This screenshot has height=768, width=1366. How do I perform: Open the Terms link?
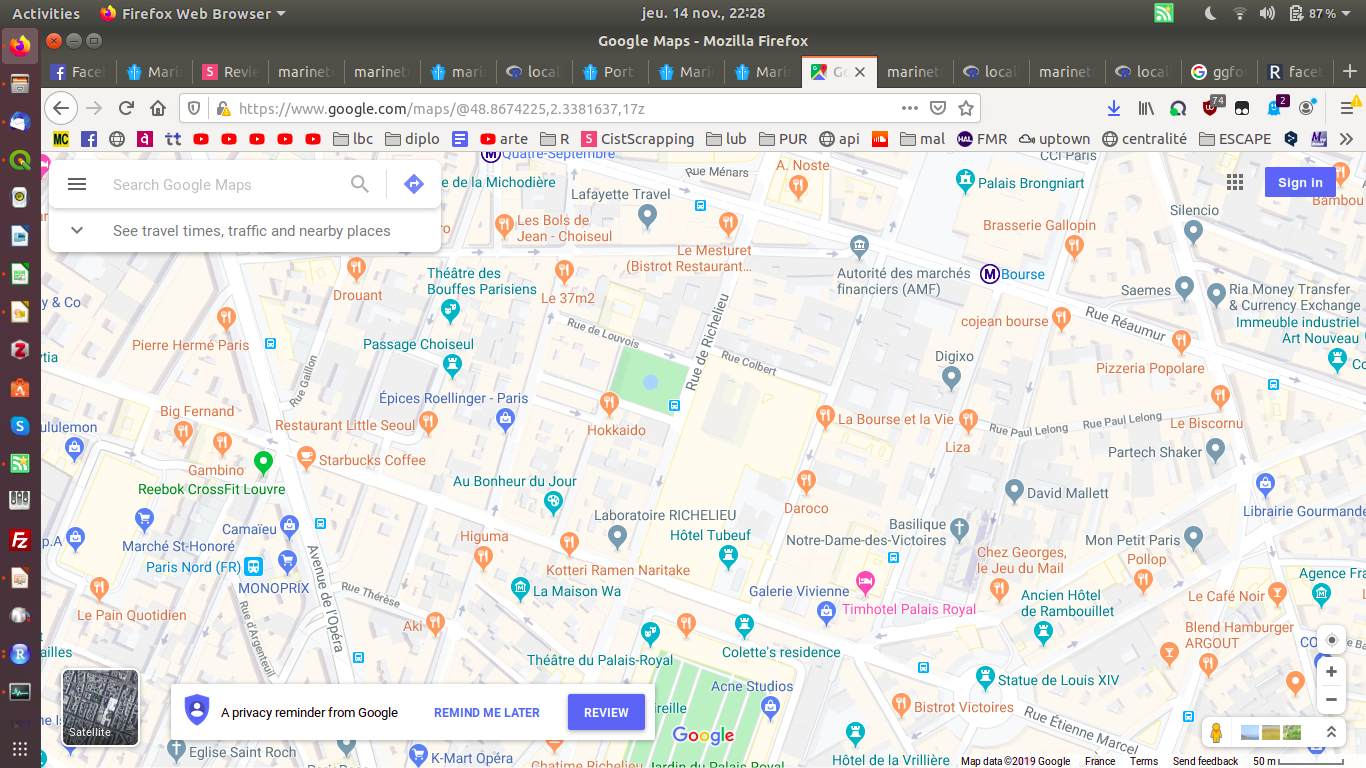pos(1144,761)
